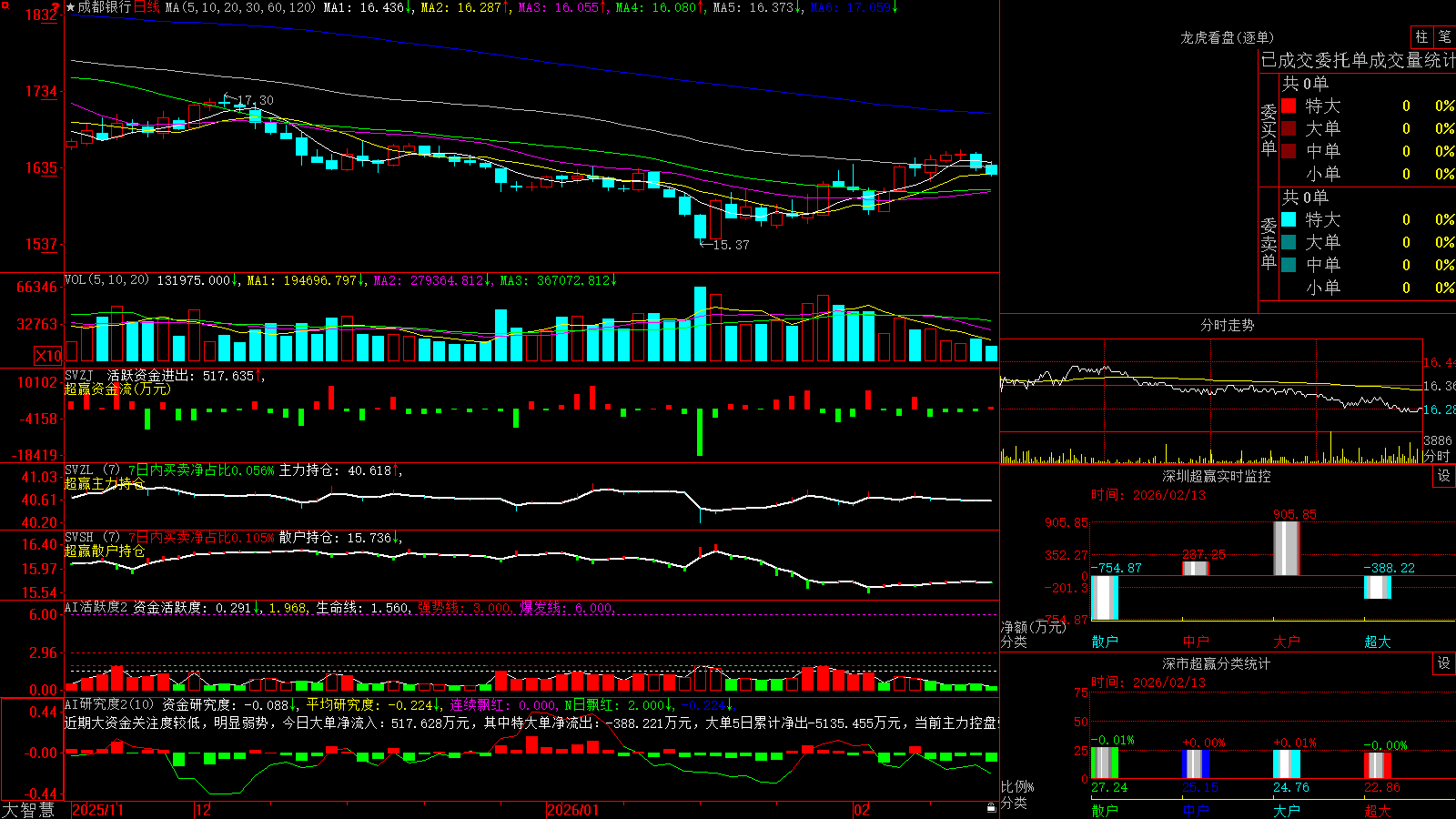Click the 深圳超赢实时监控 panel title
This screenshot has width=1456, height=819.
tap(1217, 476)
